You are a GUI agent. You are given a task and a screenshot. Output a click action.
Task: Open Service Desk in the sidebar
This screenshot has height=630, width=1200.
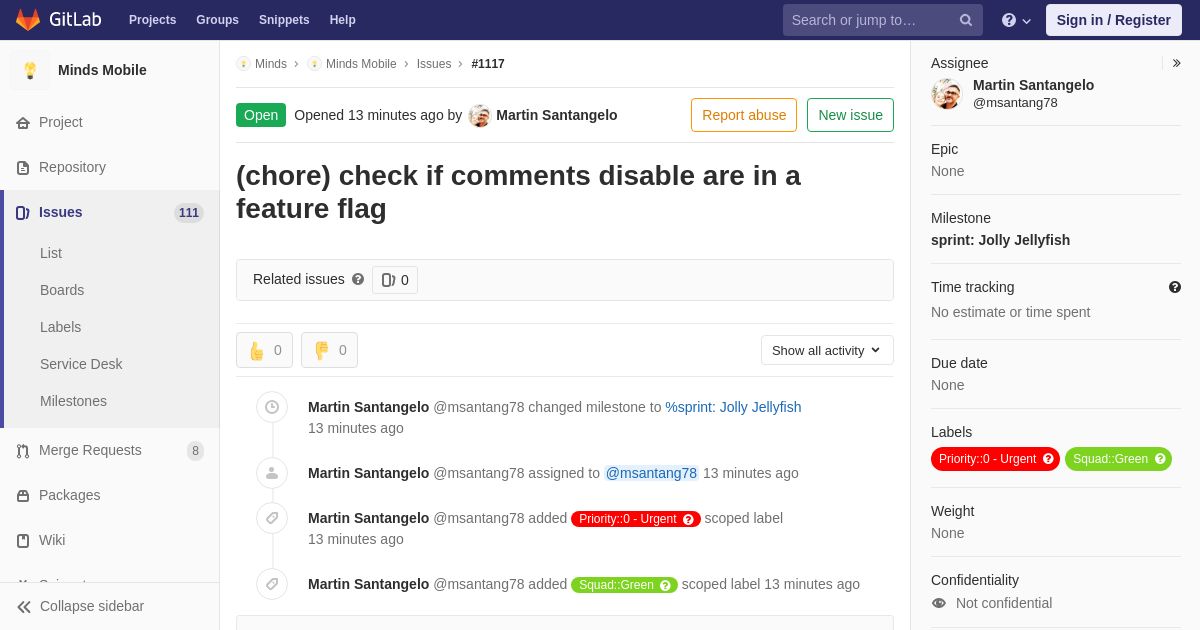tap(81, 364)
